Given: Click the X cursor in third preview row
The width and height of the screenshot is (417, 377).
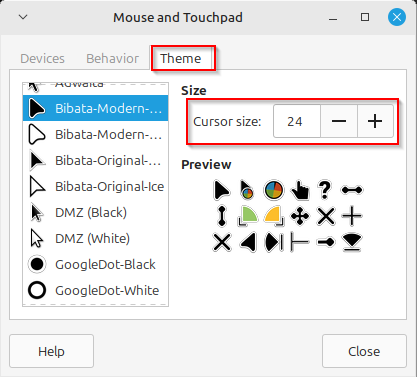Looking at the screenshot, I should pyautogui.click(x=222, y=242).
